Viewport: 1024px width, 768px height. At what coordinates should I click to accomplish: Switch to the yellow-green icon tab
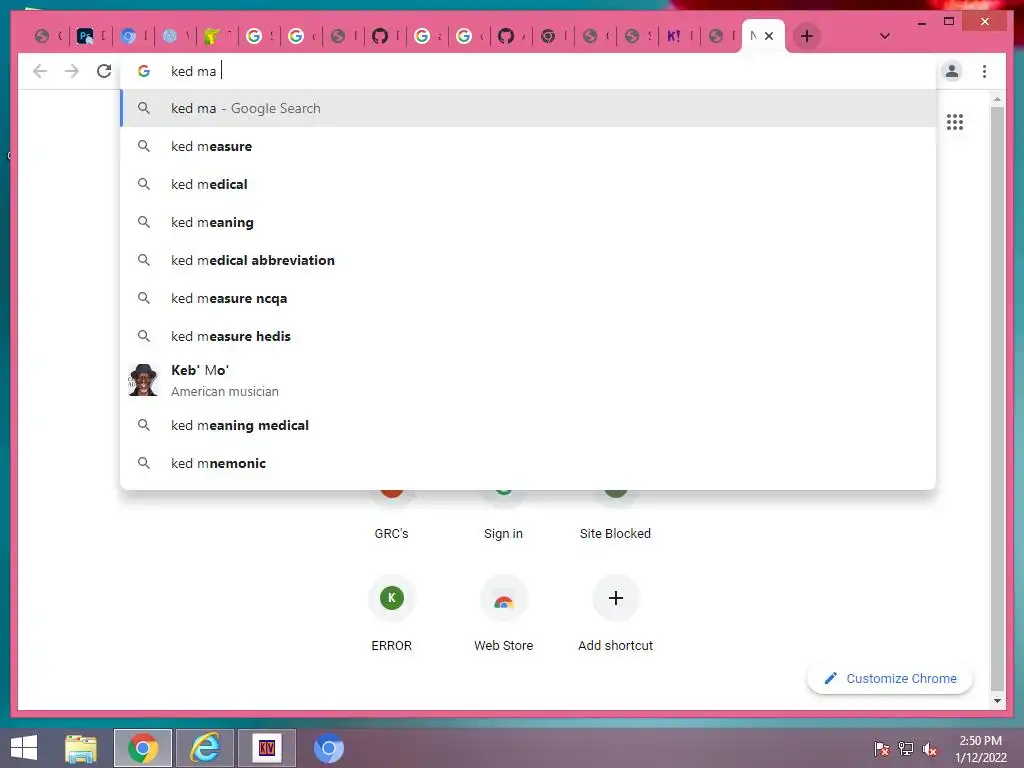(x=217, y=36)
